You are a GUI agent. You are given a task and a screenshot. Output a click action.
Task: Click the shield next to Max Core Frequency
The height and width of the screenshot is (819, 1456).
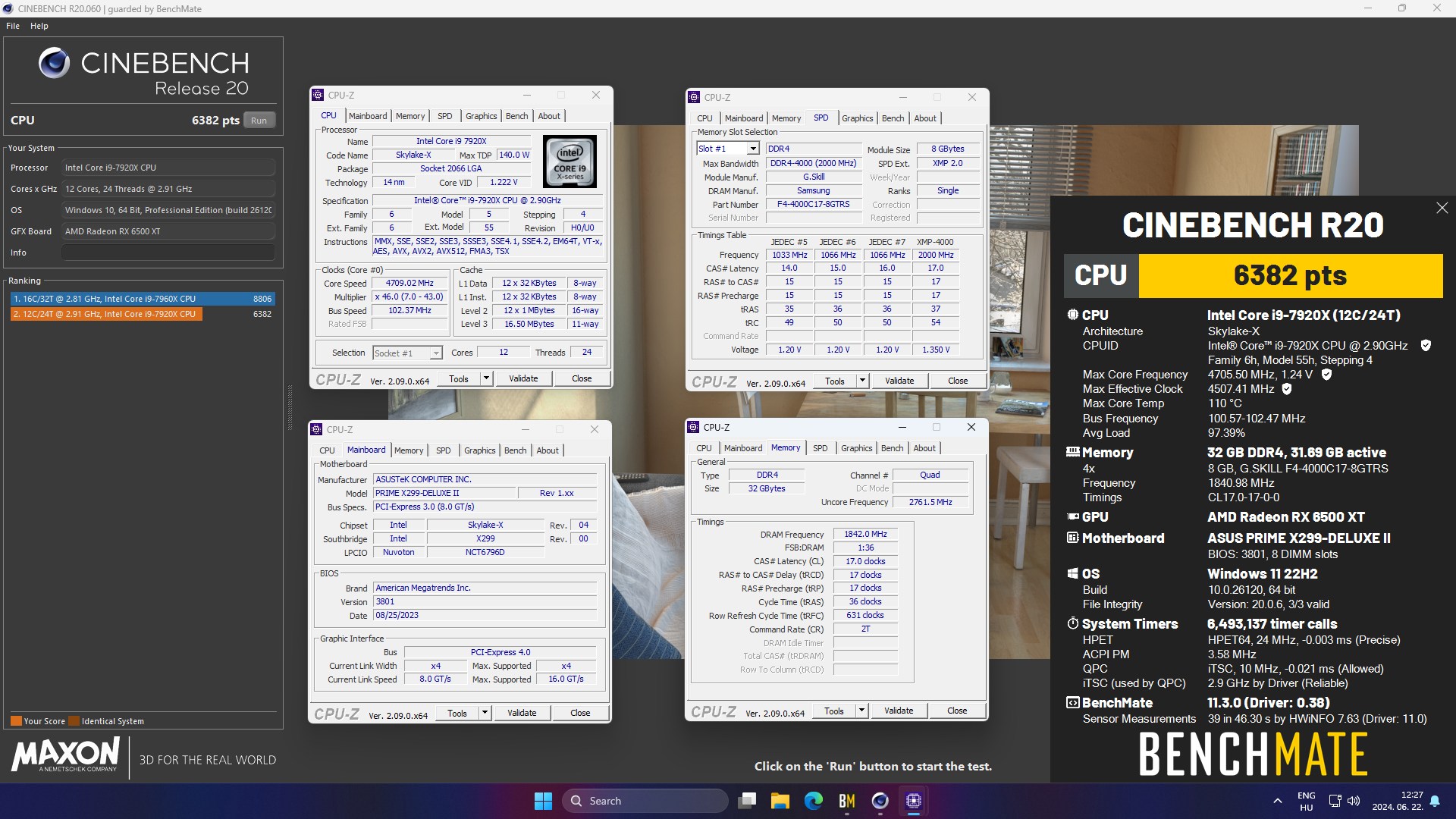[x=1326, y=375]
